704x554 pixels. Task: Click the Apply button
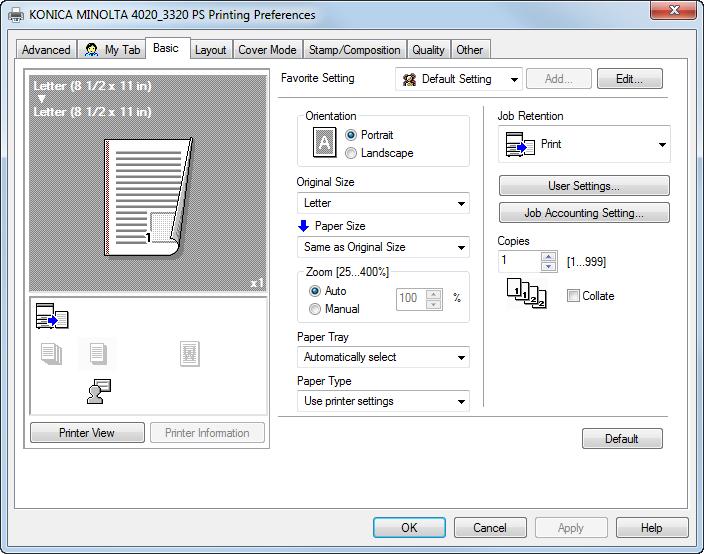tap(571, 528)
